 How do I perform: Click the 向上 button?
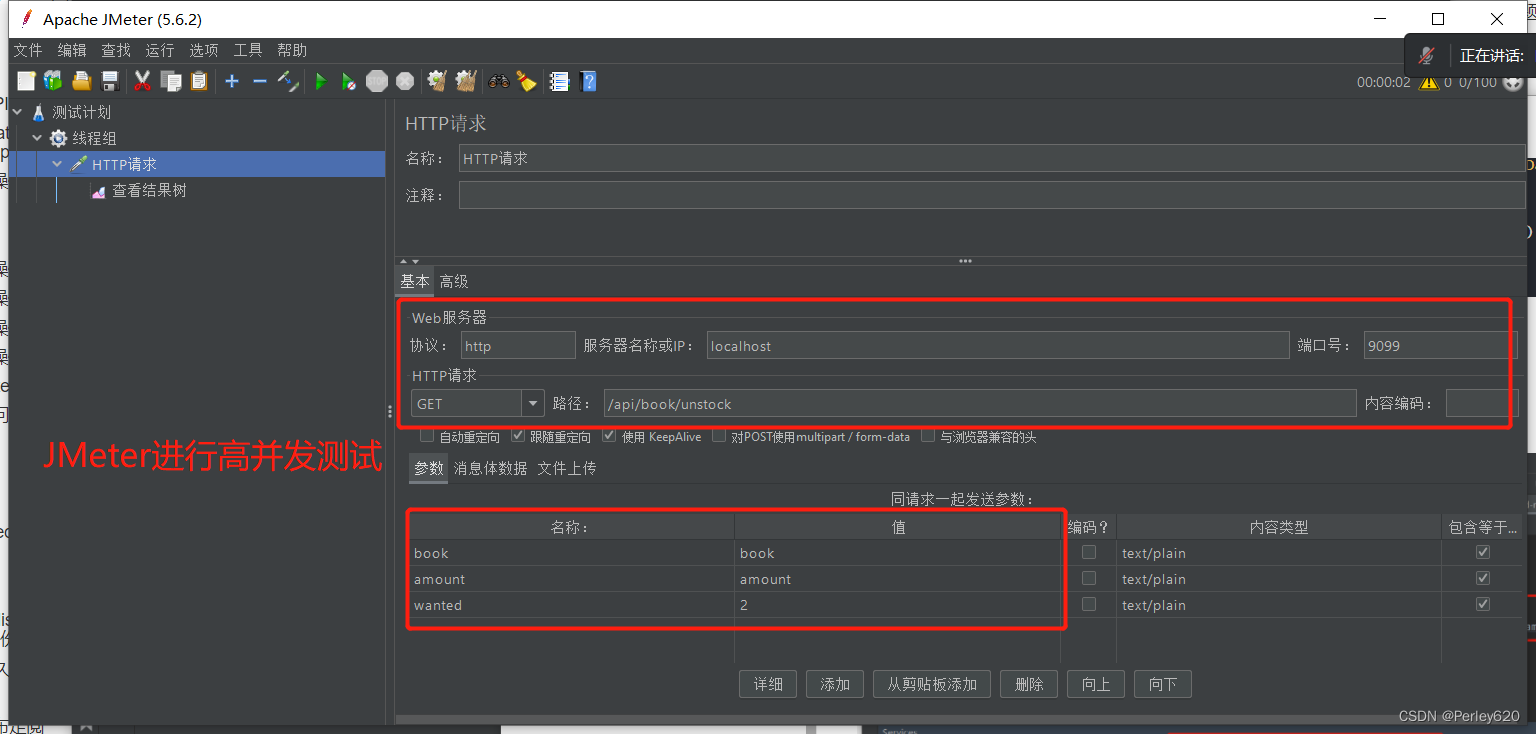click(1096, 684)
